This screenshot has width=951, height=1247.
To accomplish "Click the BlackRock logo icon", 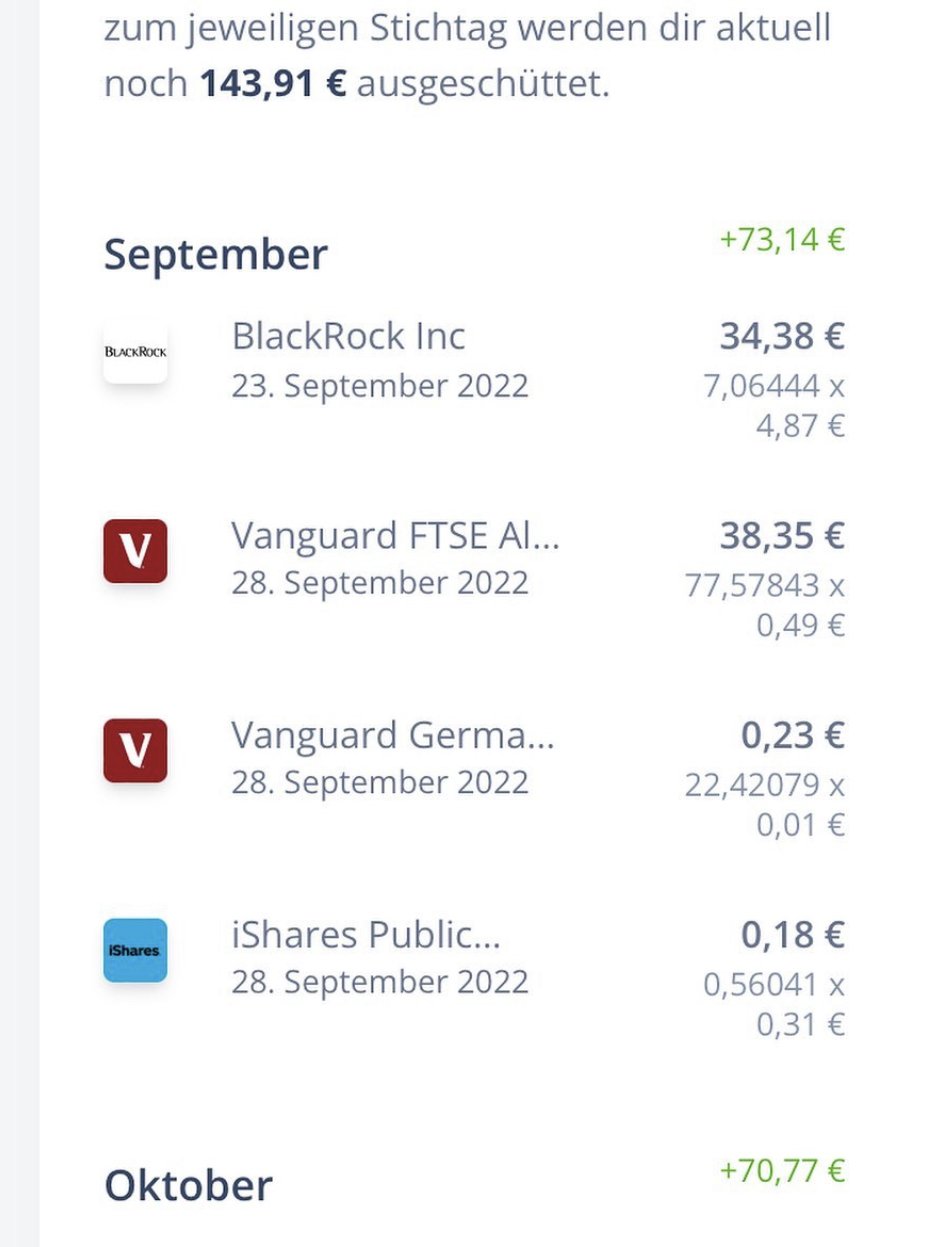I will (135, 351).
